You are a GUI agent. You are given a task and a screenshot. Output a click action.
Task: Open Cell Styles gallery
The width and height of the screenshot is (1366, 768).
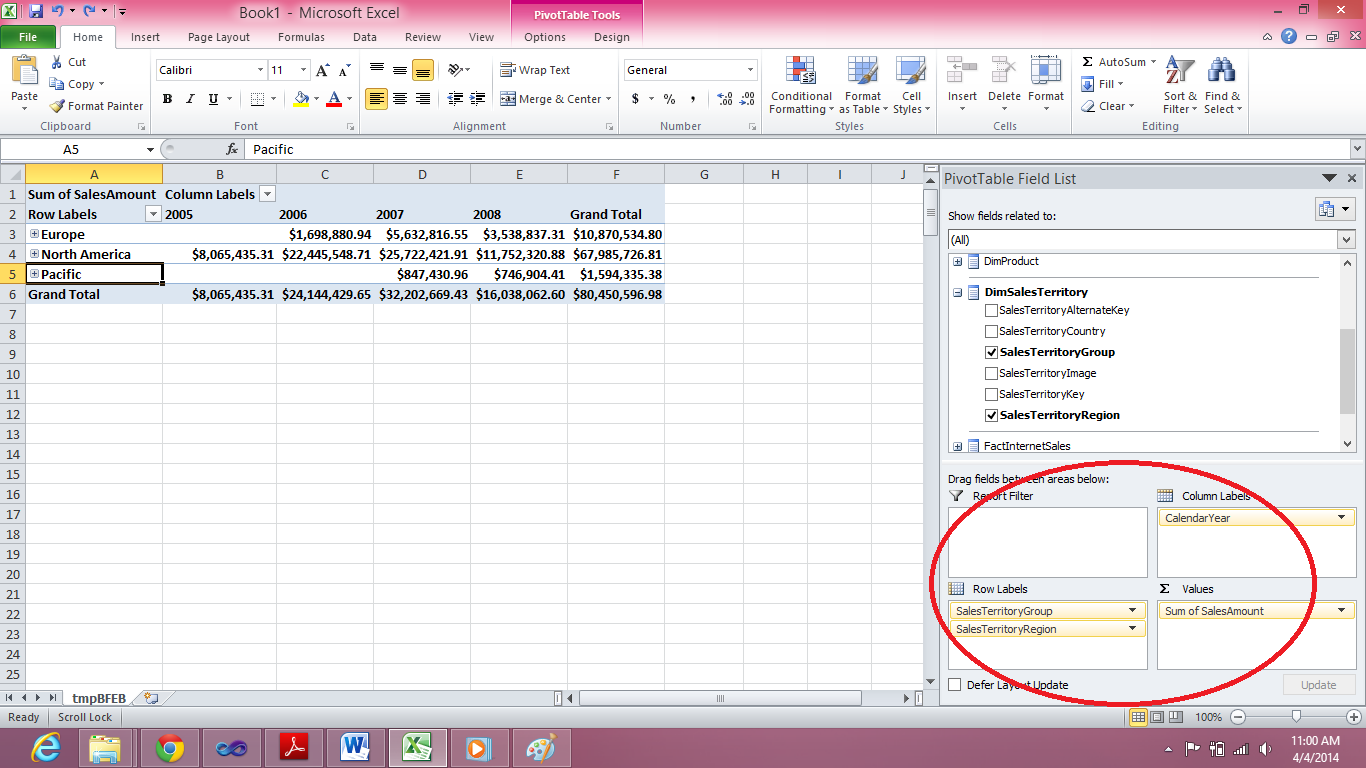click(x=910, y=85)
